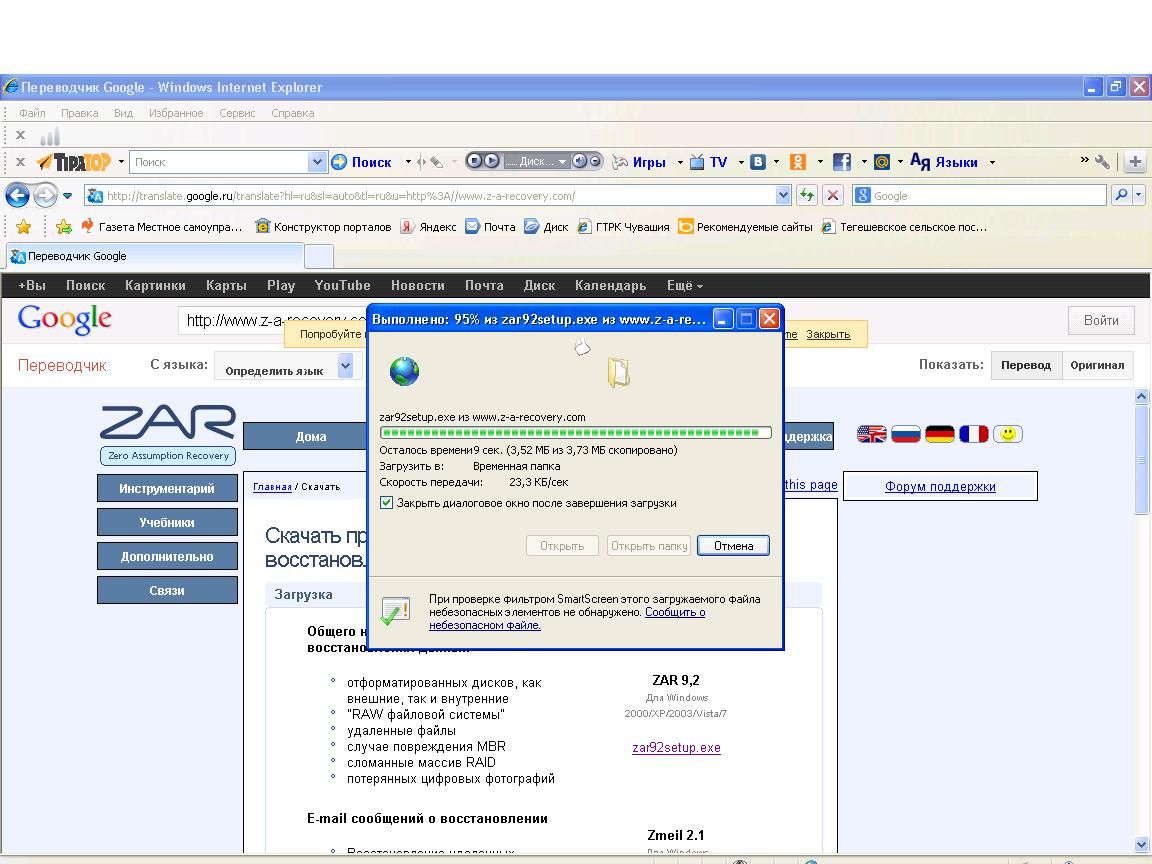Open the Сервис menu
This screenshot has height=864, width=1152.
point(237,113)
